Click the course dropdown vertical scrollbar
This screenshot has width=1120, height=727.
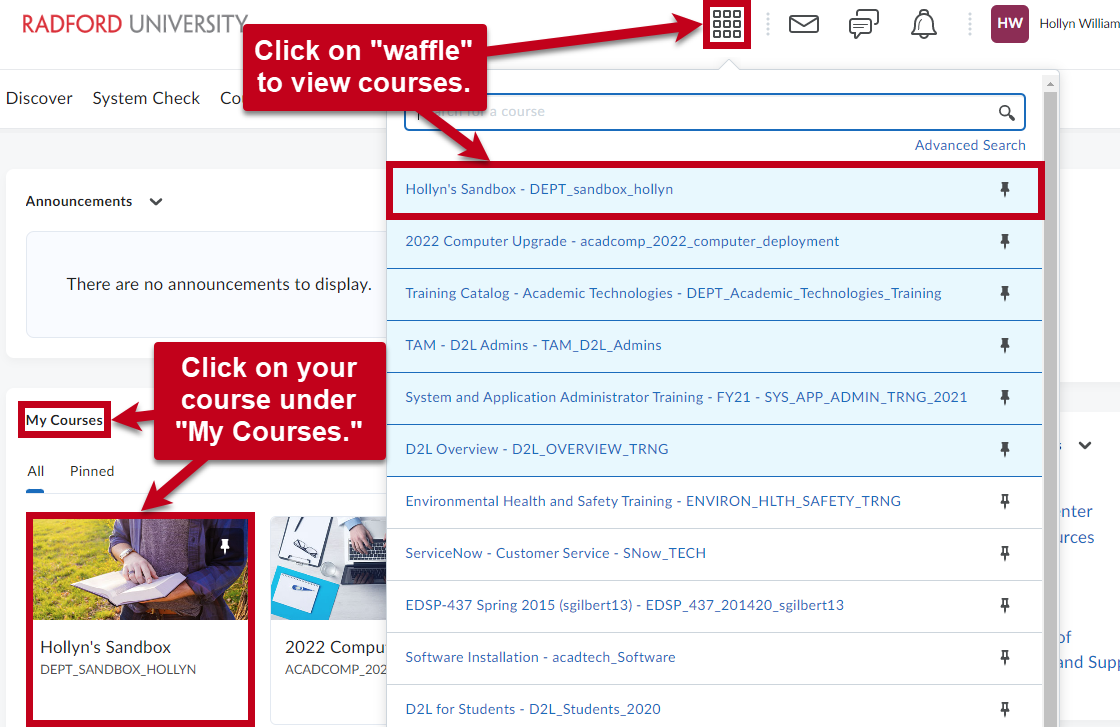[x=1051, y=400]
